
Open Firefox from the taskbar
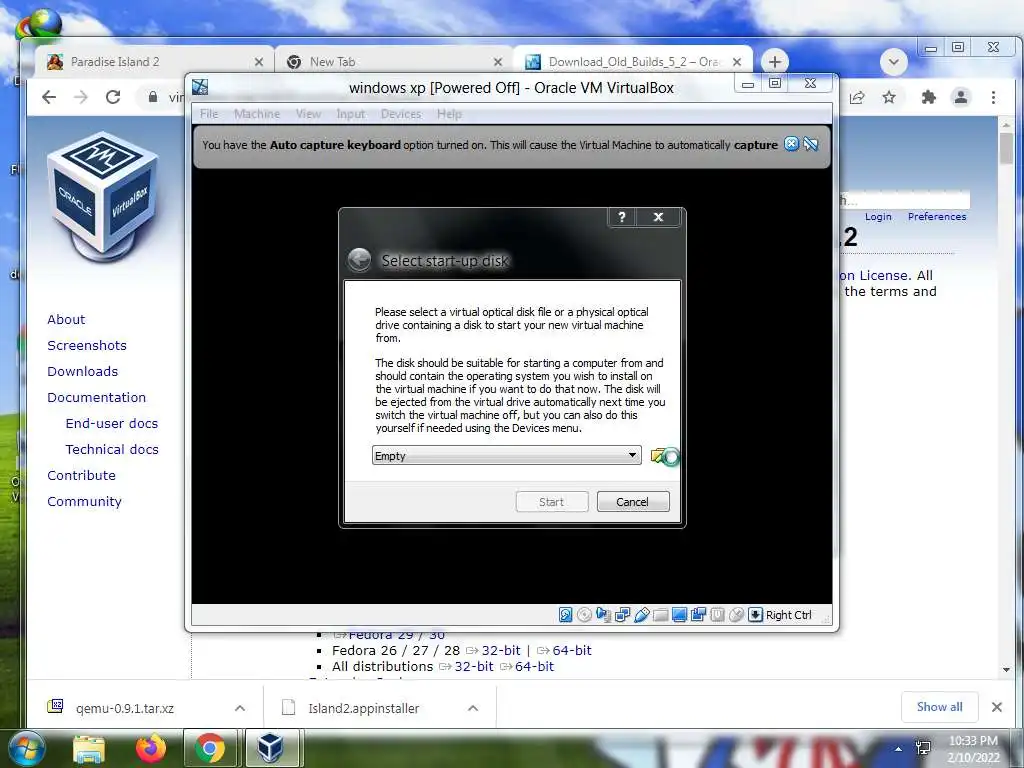pyautogui.click(x=150, y=748)
